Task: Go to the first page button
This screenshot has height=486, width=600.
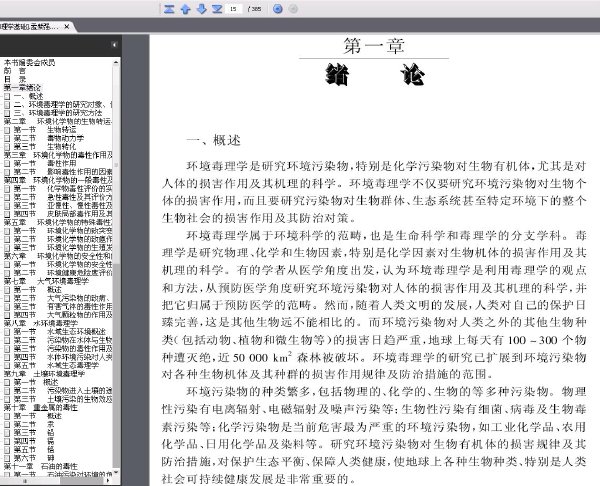Action: (169, 8)
